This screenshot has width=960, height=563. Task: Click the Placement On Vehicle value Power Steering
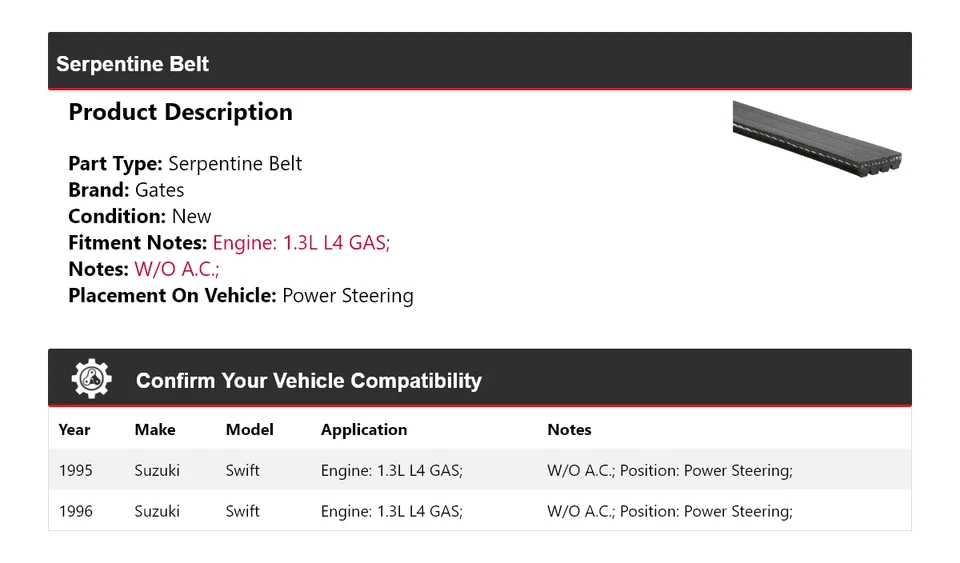pos(347,296)
